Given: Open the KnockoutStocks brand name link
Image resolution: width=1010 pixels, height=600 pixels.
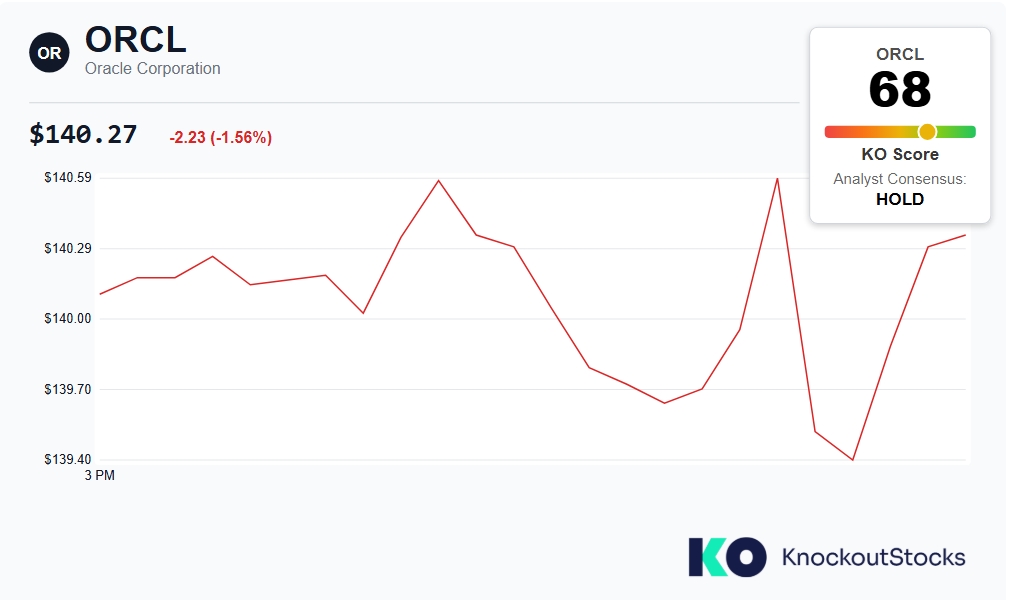Looking at the screenshot, I should tap(873, 557).
